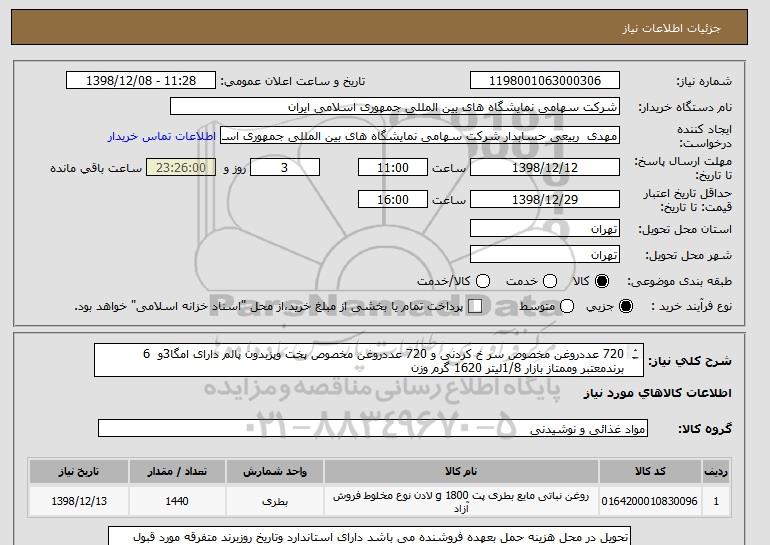
Task: Click the remaining time 23:26:00 field
Action: pyautogui.click(x=181, y=167)
